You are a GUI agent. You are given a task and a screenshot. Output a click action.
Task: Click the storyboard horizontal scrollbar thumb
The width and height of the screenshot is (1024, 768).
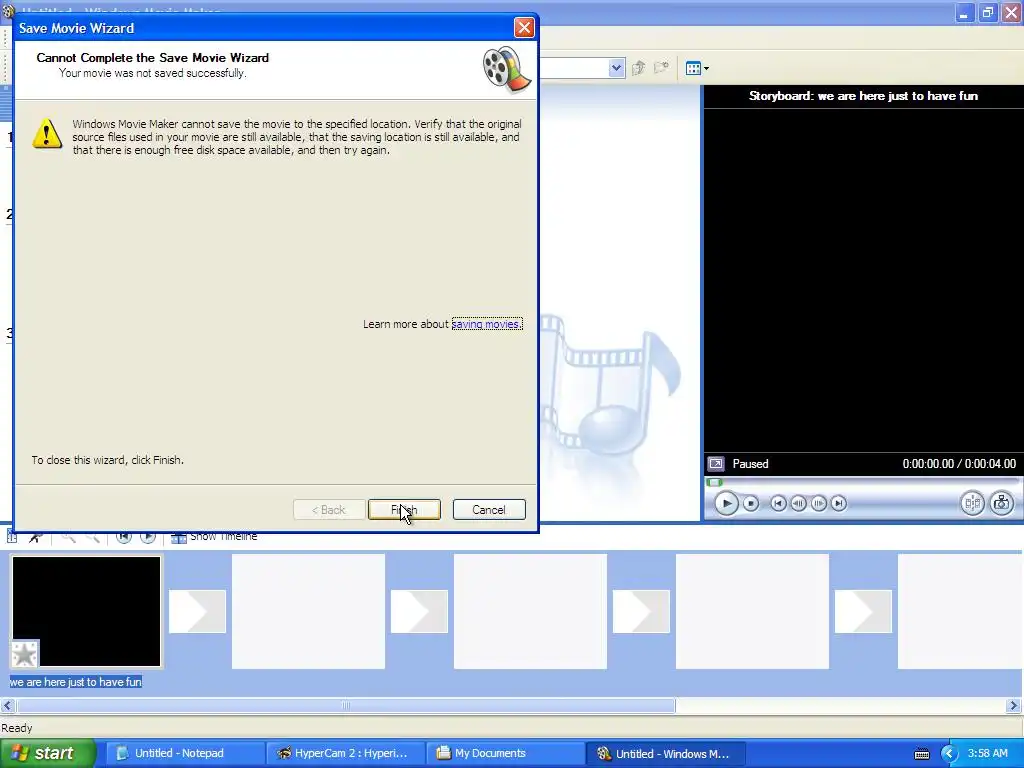[346, 705]
